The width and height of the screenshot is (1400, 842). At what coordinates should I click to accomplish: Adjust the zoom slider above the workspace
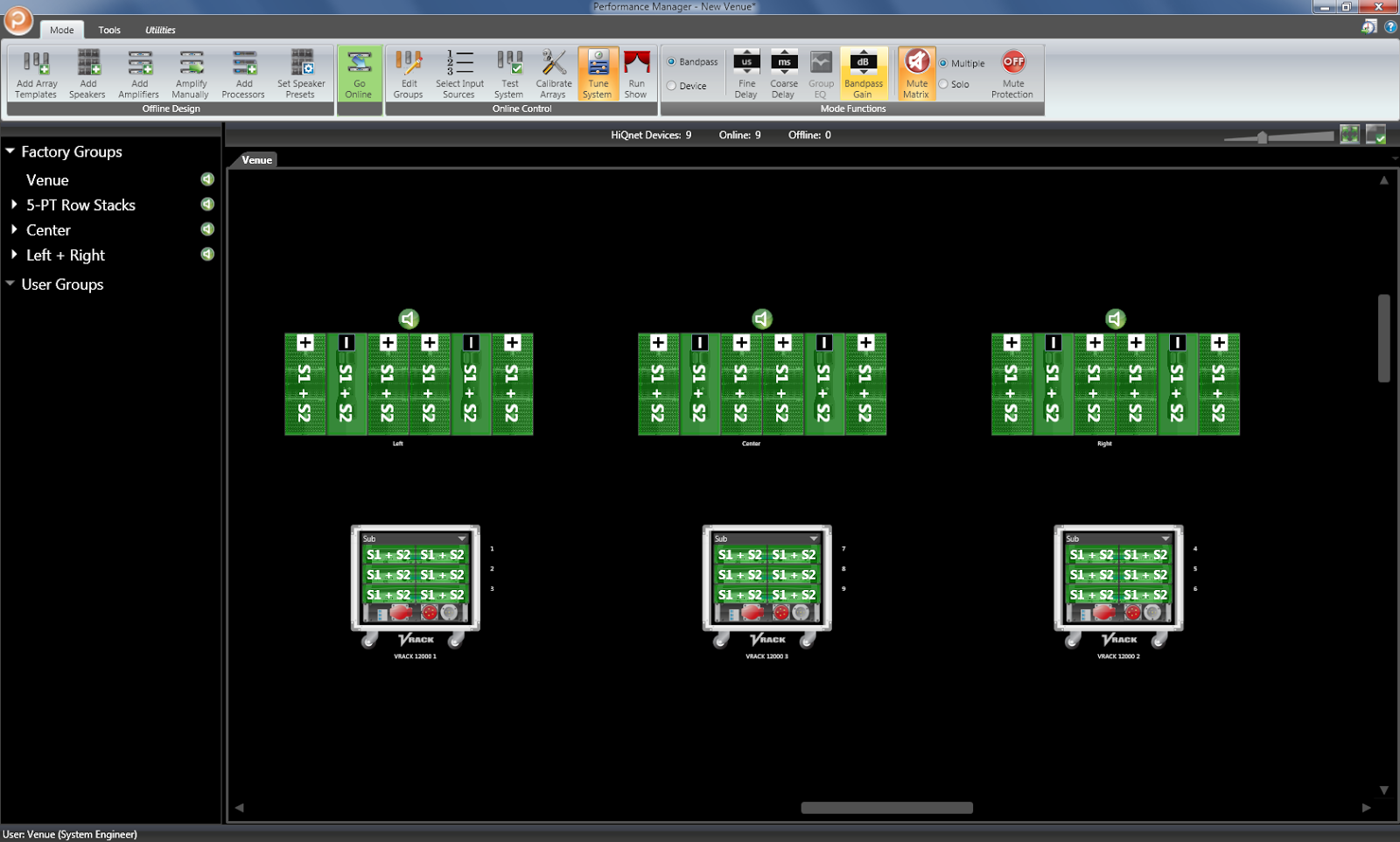click(x=1263, y=137)
